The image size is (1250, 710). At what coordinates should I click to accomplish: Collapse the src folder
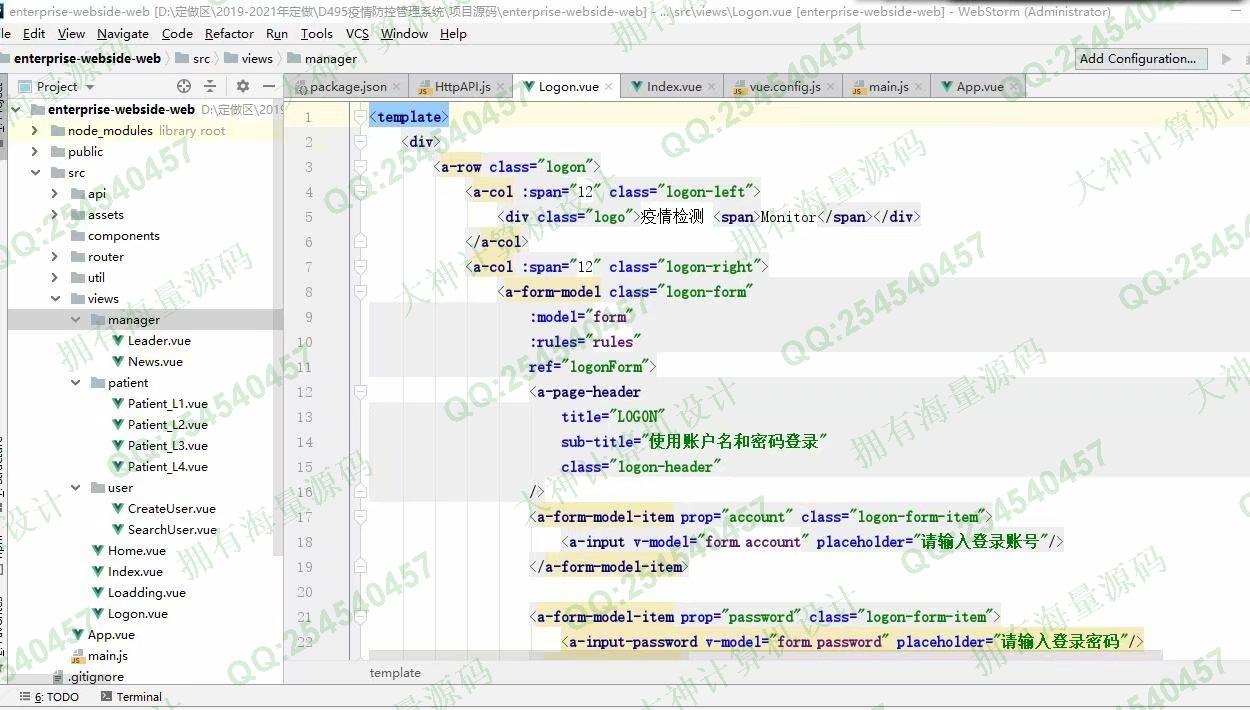[34, 173]
